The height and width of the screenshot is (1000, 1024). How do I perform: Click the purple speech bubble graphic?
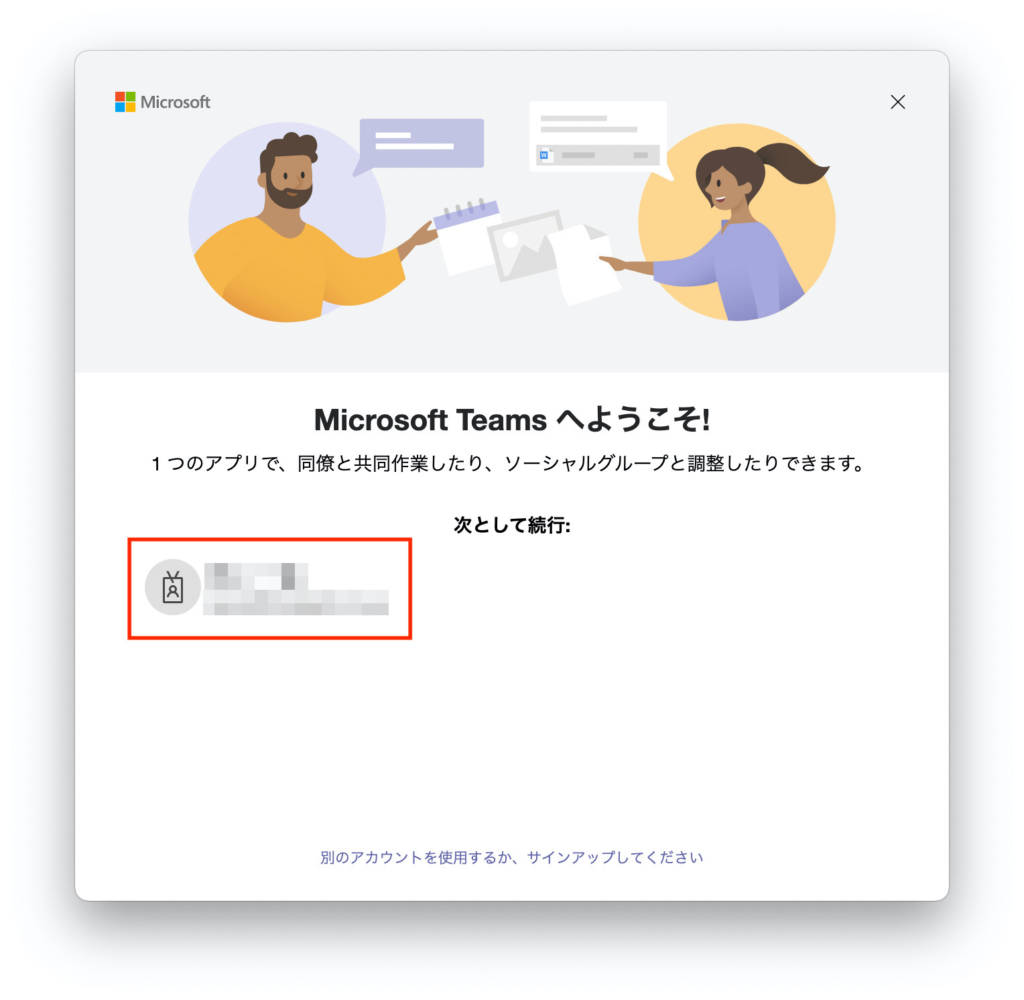pos(420,146)
